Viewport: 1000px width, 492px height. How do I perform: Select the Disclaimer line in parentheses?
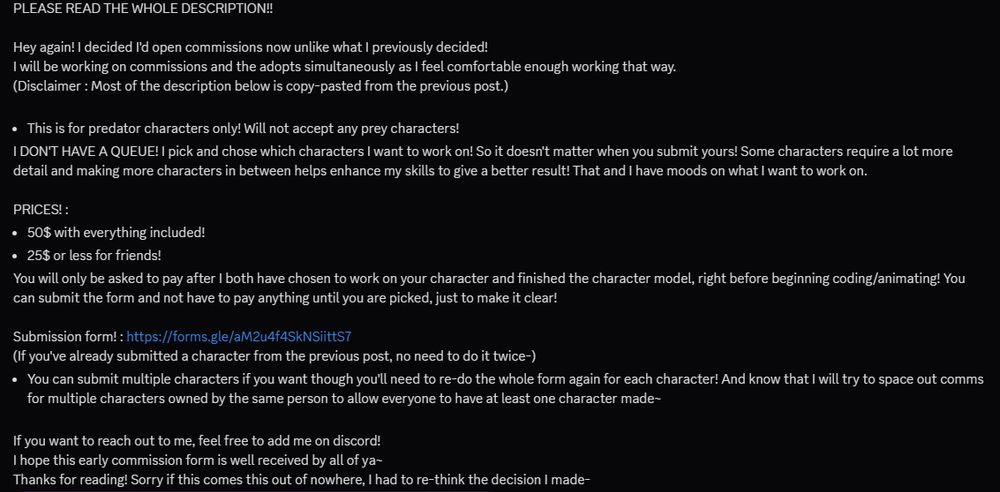(260, 86)
